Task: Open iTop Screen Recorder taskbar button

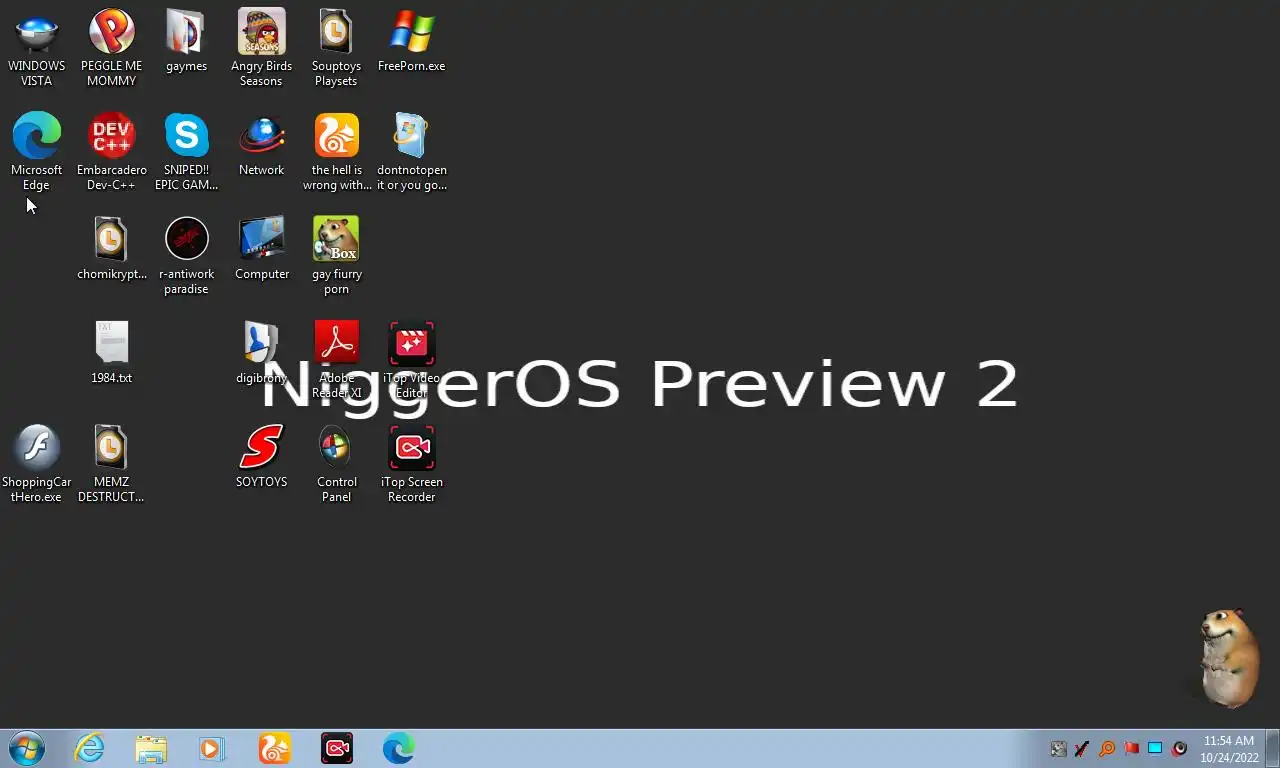Action: tap(336, 748)
